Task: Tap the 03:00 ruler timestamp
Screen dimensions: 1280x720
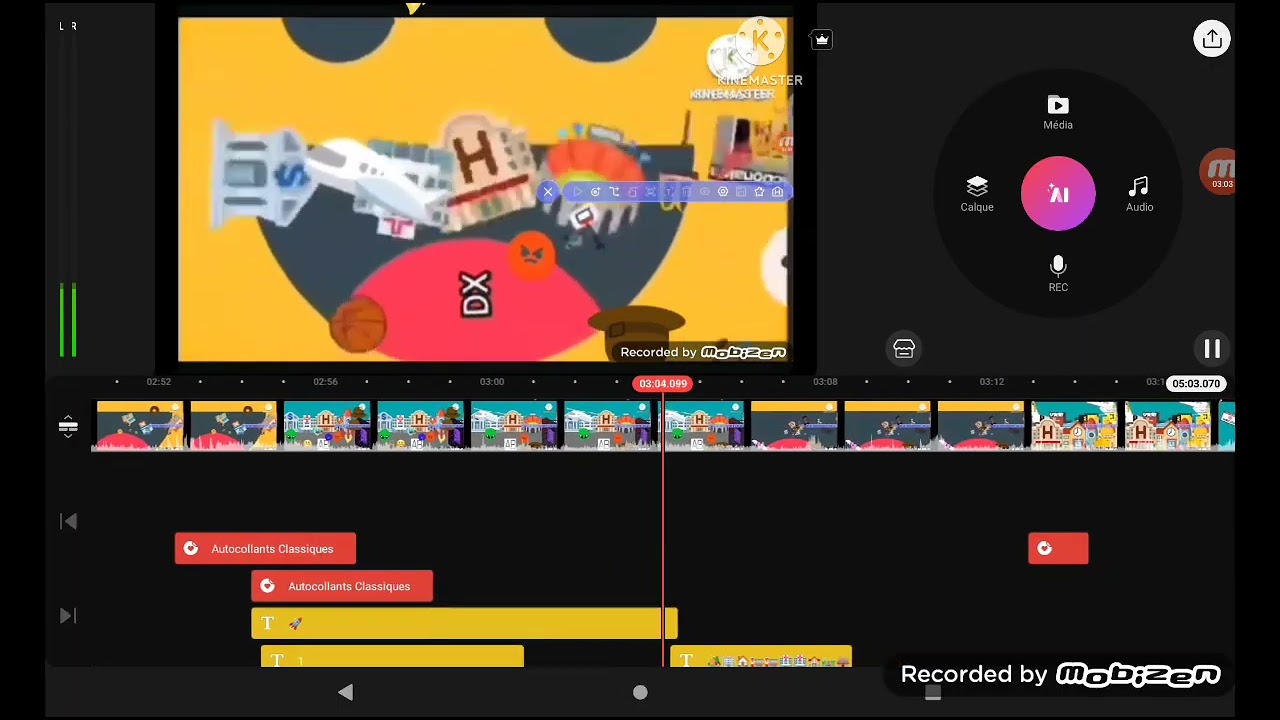Action: (x=491, y=382)
